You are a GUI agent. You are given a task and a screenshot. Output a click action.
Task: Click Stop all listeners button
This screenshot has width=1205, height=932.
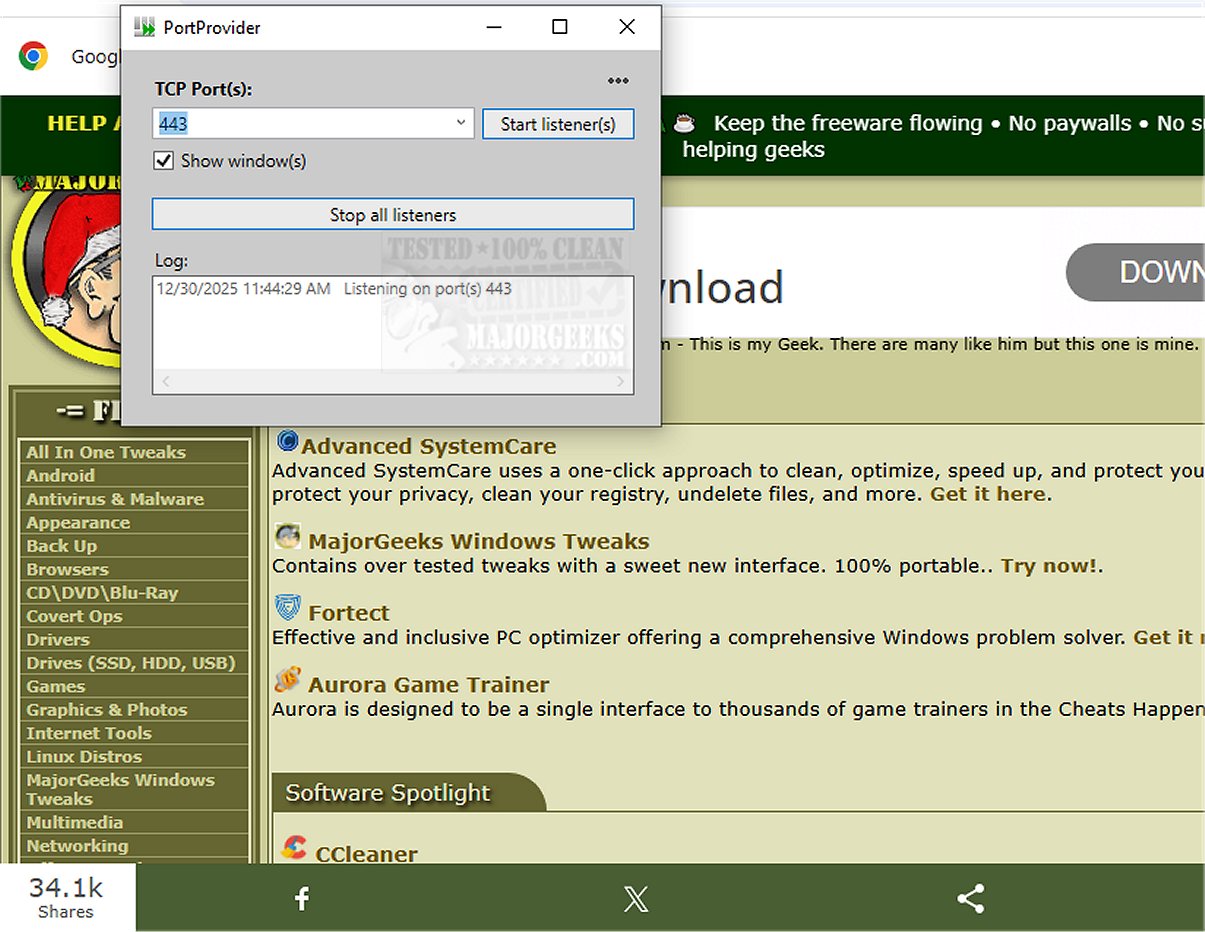tap(393, 215)
